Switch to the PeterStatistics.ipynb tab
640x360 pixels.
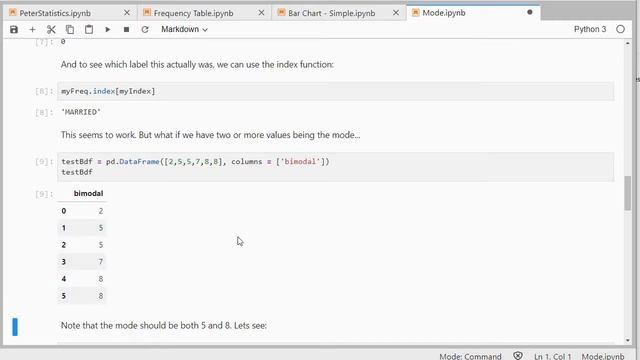[x=55, y=13]
